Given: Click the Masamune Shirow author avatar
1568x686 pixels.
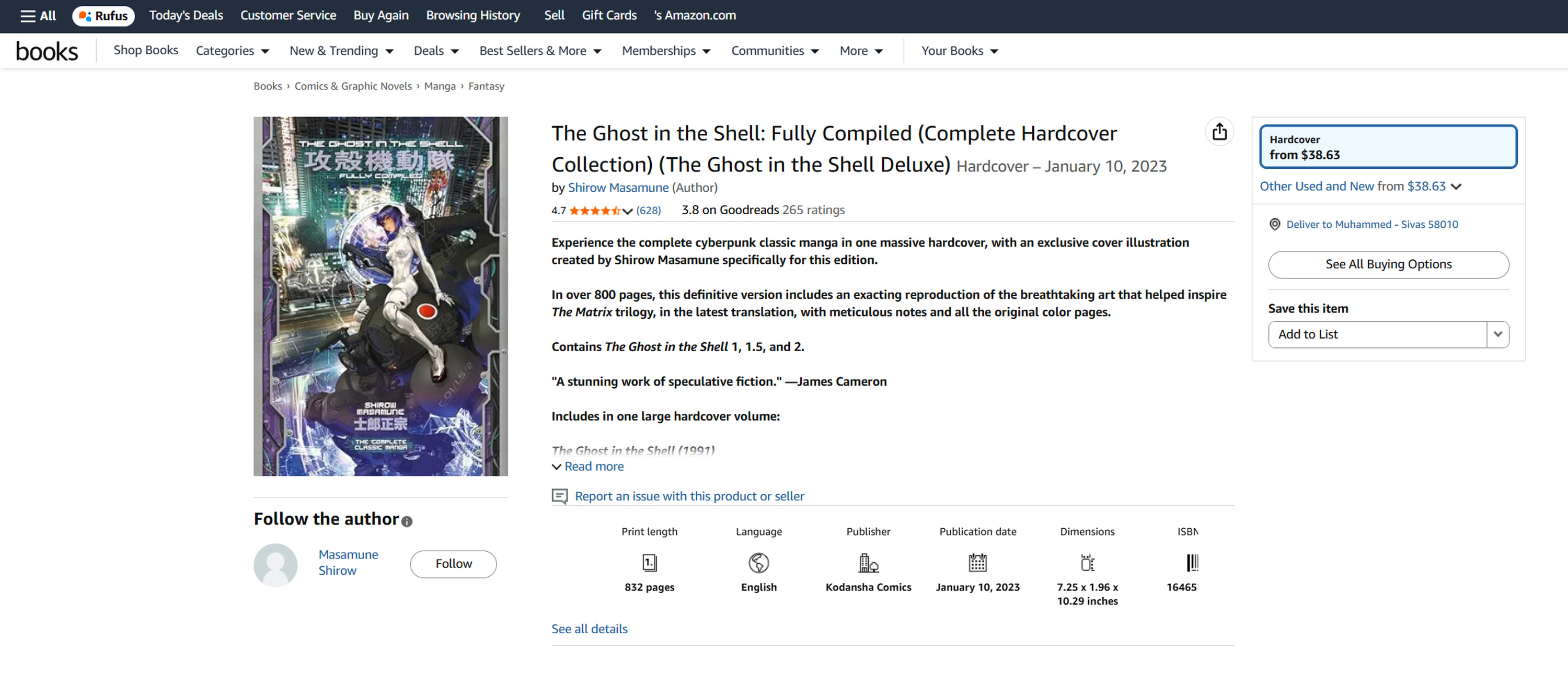Looking at the screenshot, I should (275, 564).
